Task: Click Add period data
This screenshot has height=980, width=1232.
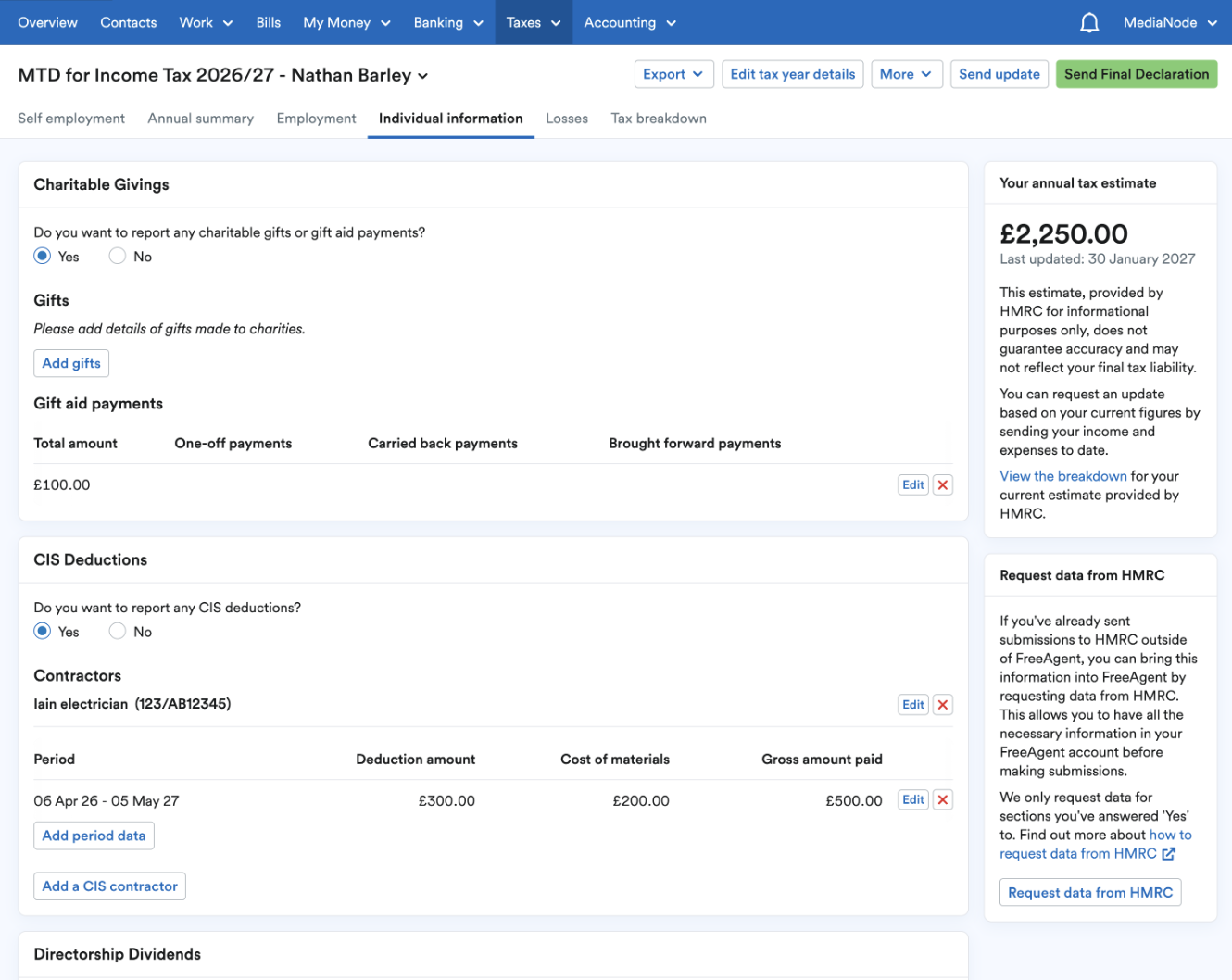Action: pyautogui.click(x=94, y=836)
